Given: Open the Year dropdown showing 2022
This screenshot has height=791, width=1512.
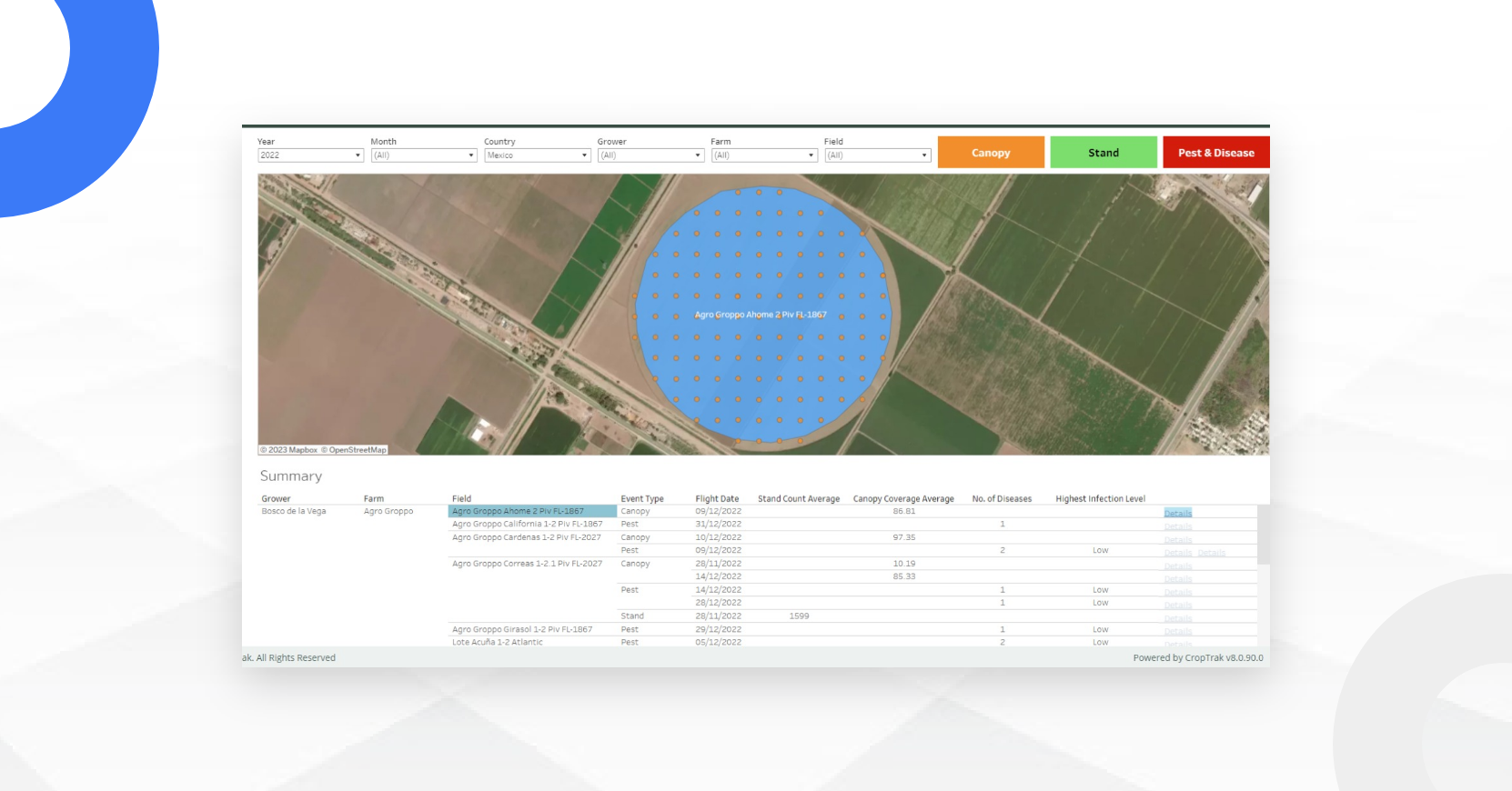Looking at the screenshot, I should pos(310,155).
